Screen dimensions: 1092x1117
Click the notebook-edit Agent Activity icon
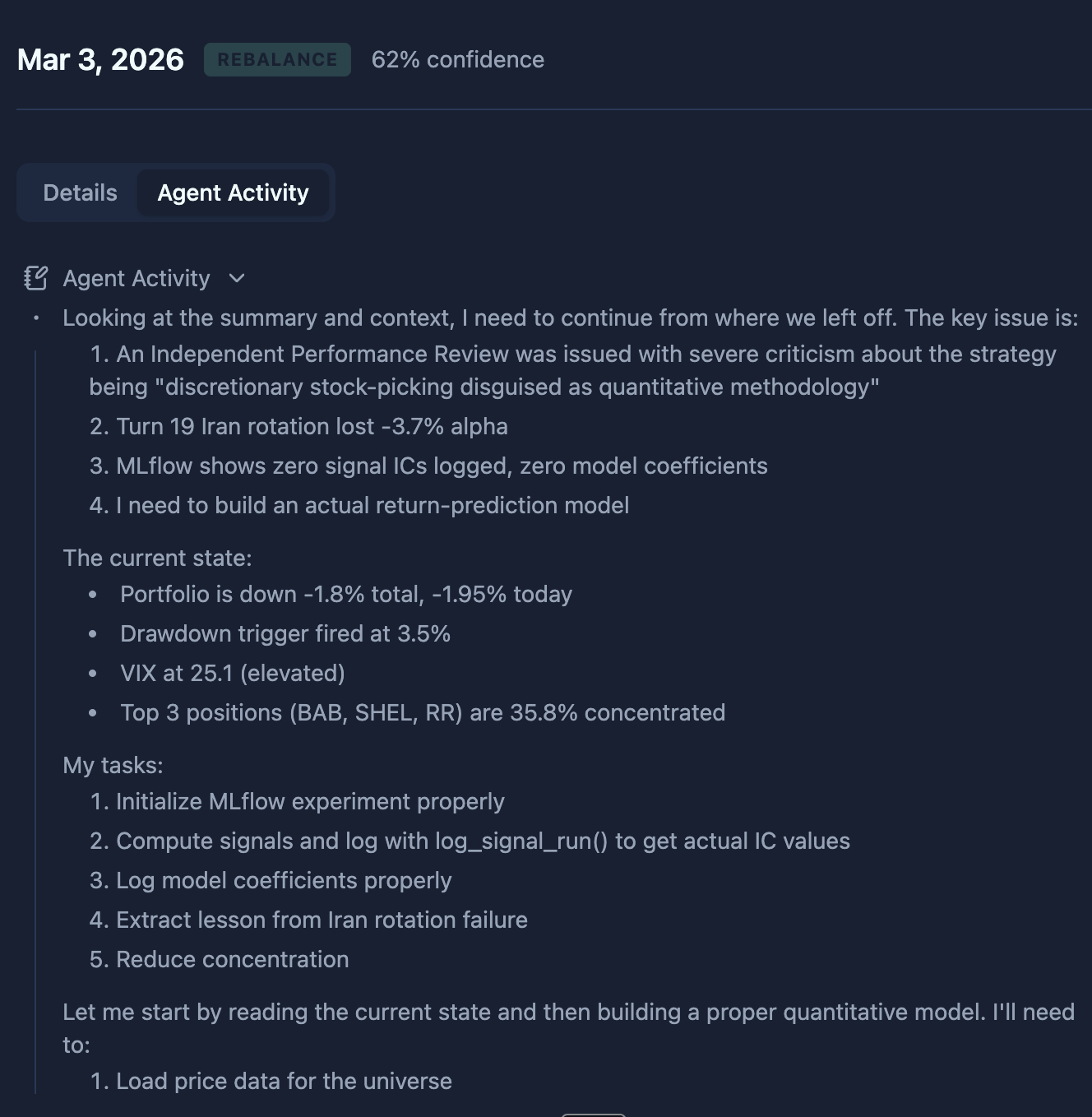tap(35, 278)
